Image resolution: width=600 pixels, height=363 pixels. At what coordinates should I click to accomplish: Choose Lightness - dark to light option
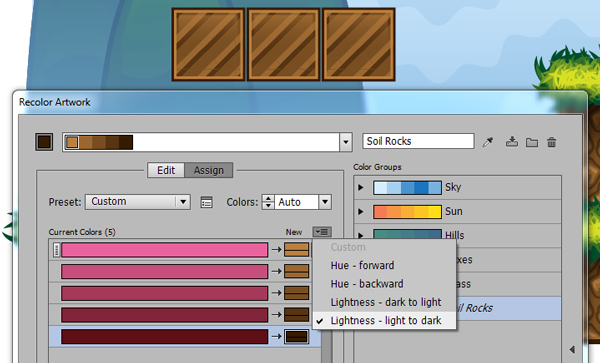pyautogui.click(x=386, y=302)
